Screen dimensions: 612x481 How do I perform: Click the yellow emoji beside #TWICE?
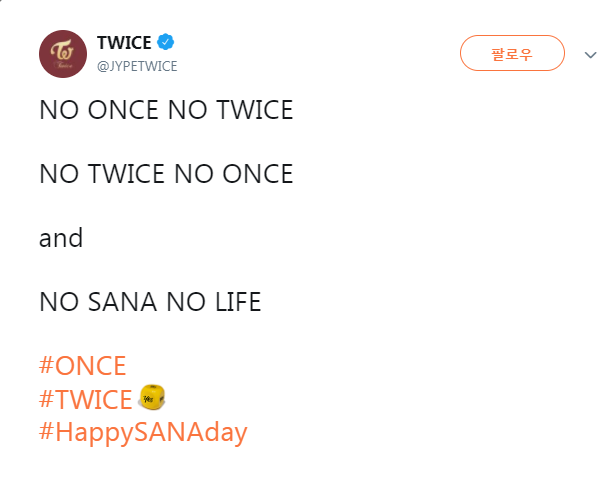coord(151,398)
